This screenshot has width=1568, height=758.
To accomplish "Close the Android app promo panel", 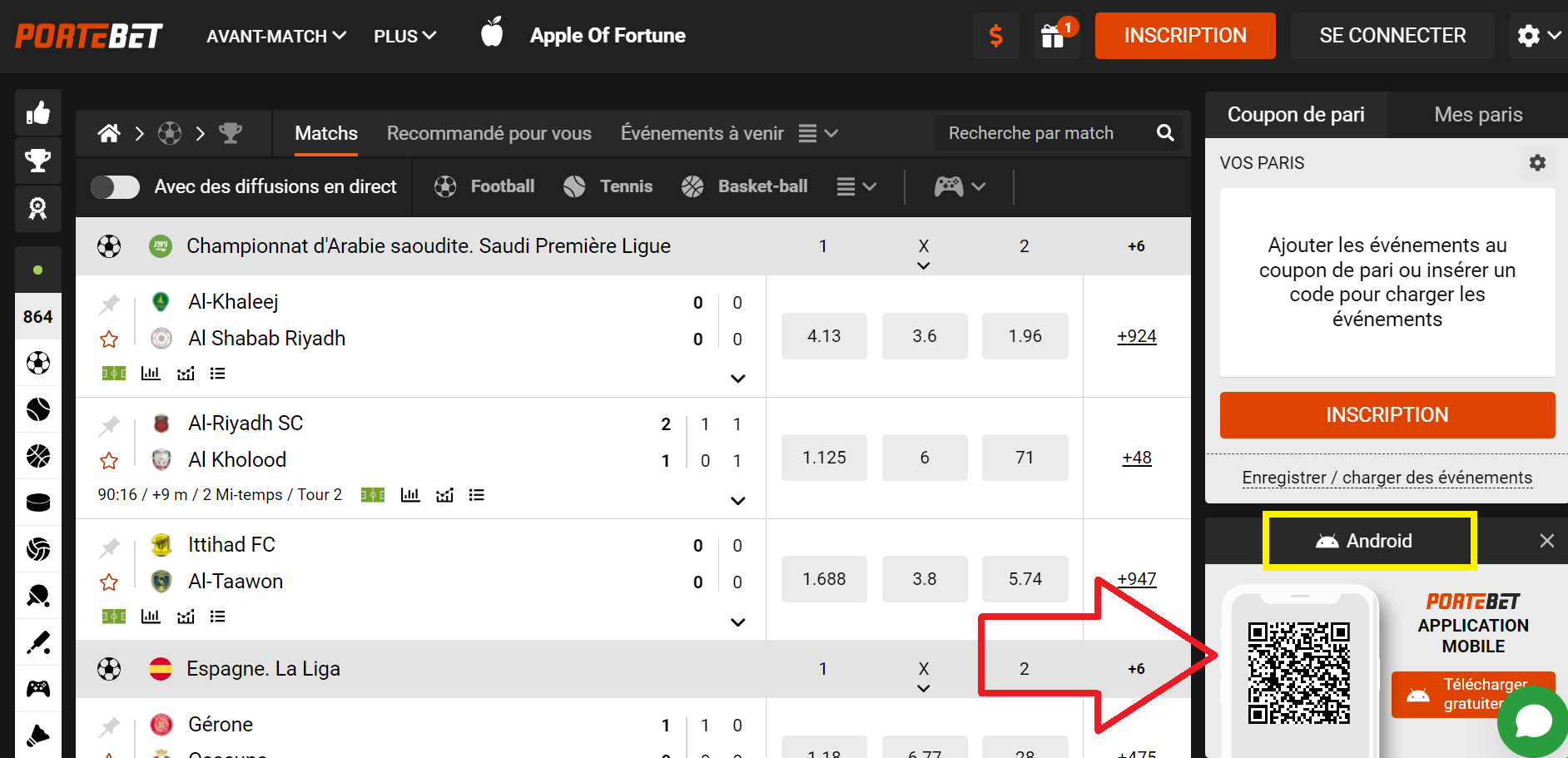I will [1547, 541].
